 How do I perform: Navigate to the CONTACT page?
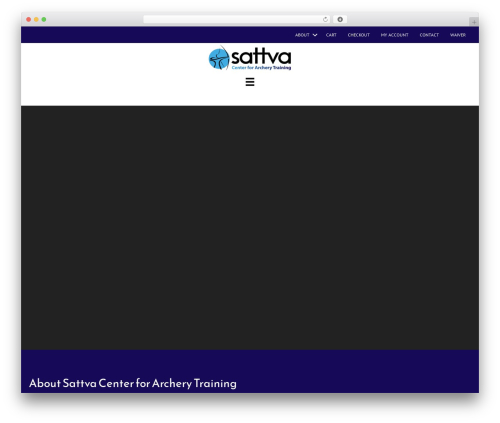pyautogui.click(x=429, y=35)
